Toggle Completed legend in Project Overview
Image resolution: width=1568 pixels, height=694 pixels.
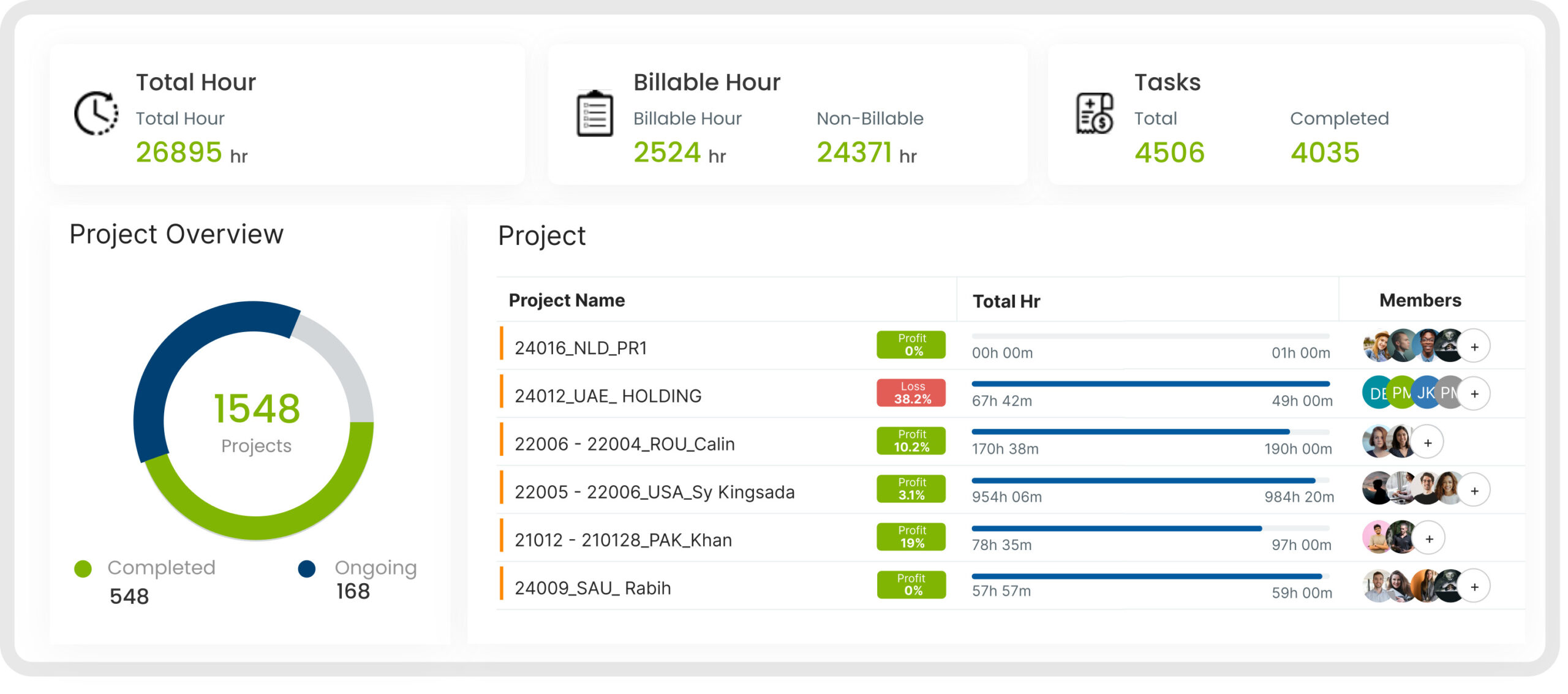coord(160,568)
